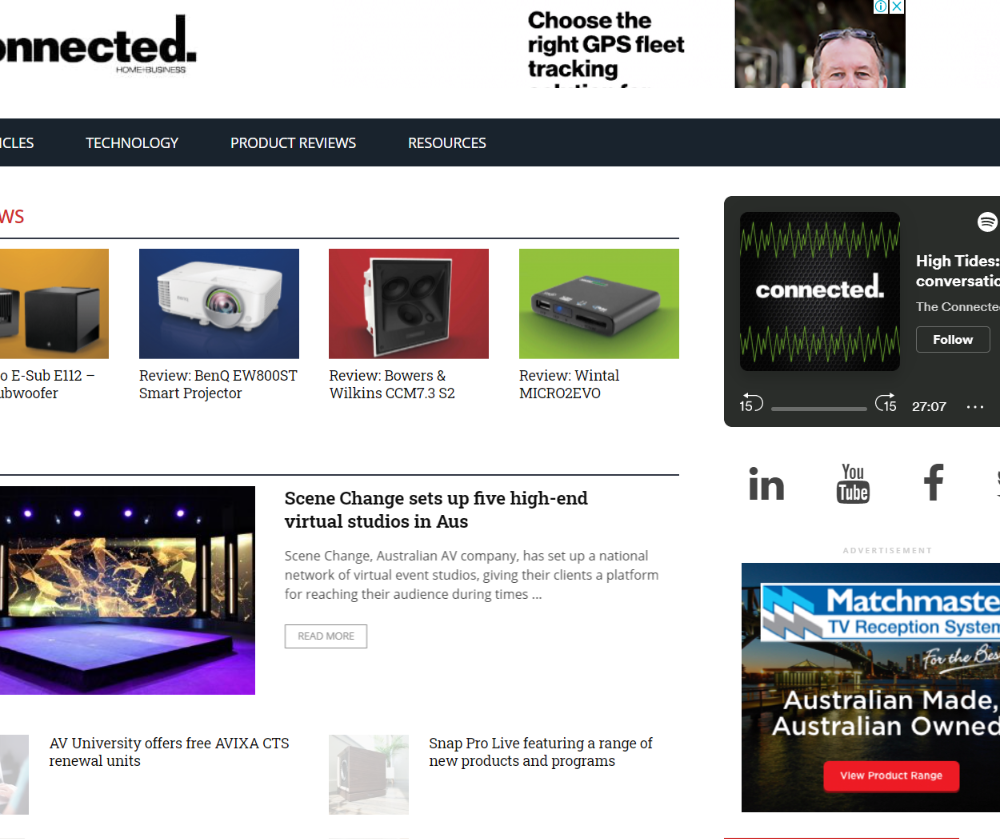This screenshot has width=1000, height=839.
Task: Click View Product Range in Matchmaster ad
Action: click(891, 776)
